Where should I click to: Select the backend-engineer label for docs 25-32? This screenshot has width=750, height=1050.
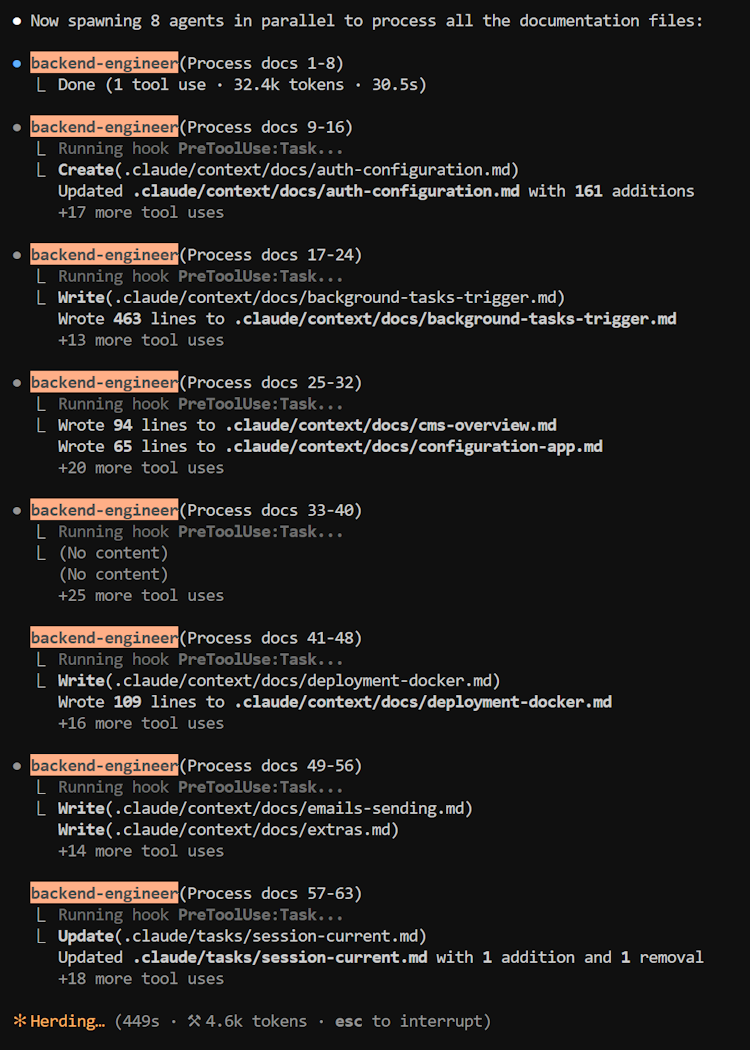[x=104, y=383]
